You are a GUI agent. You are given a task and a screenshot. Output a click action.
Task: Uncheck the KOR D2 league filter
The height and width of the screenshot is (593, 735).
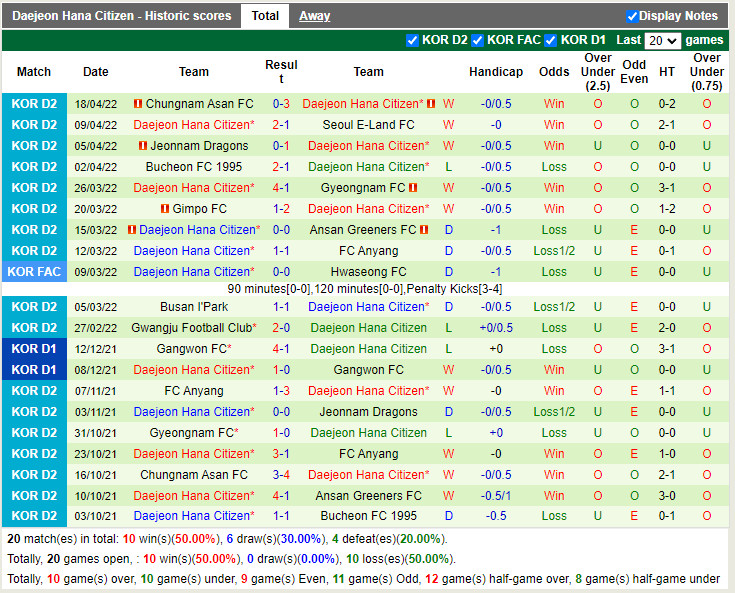point(412,41)
